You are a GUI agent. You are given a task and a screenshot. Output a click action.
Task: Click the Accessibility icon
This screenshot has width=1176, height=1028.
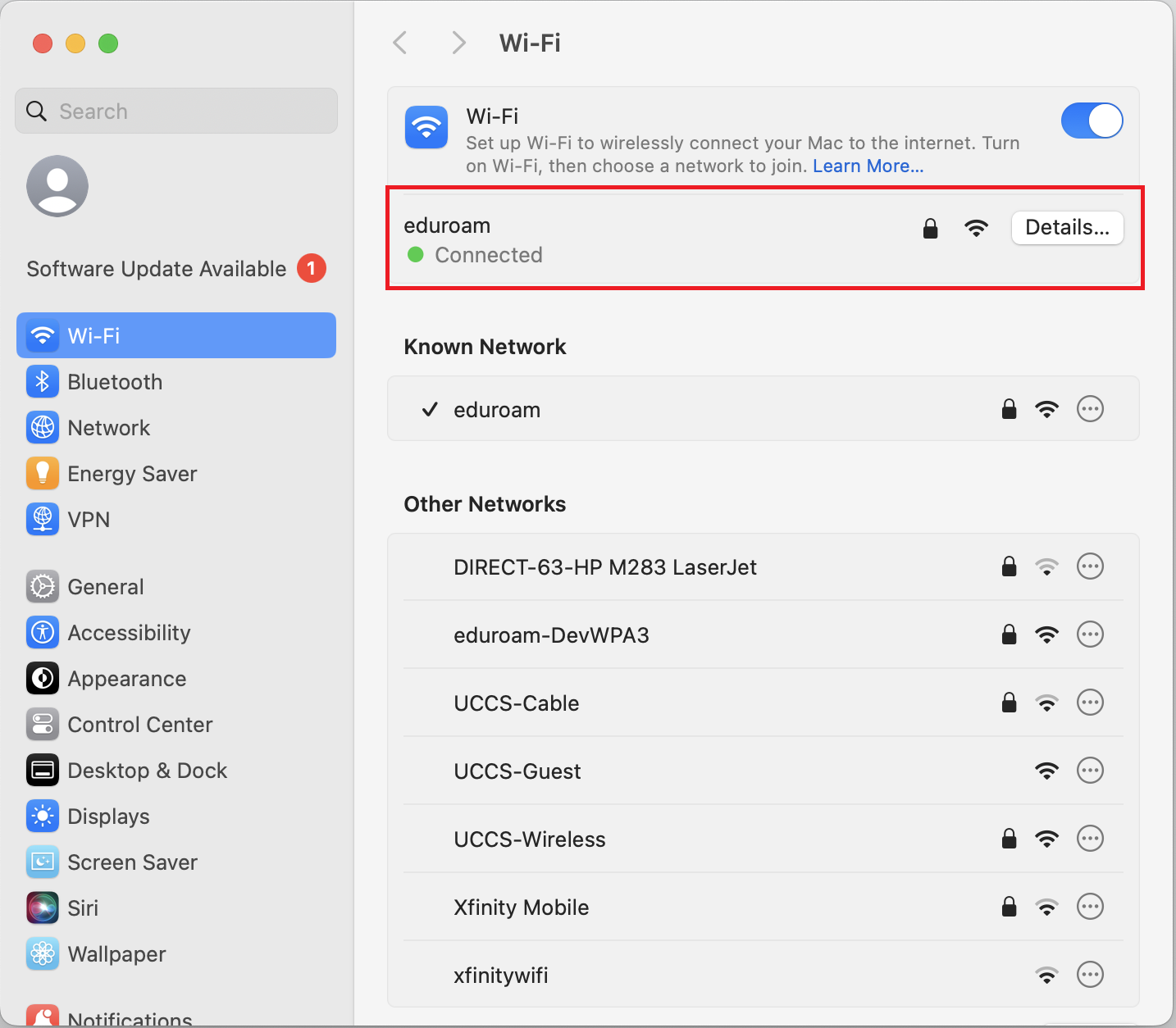(x=43, y=632)
